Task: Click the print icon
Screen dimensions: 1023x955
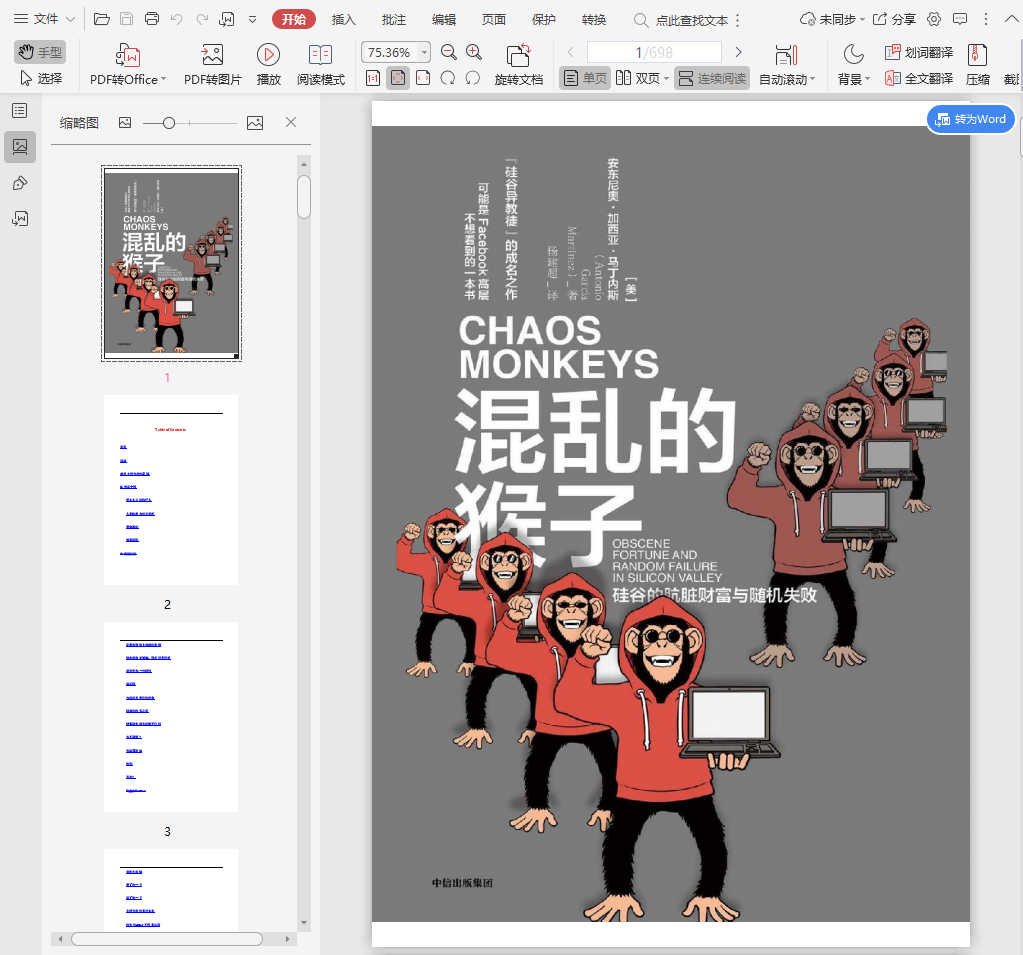Action: pyautogui.click(x=151, y=19)
